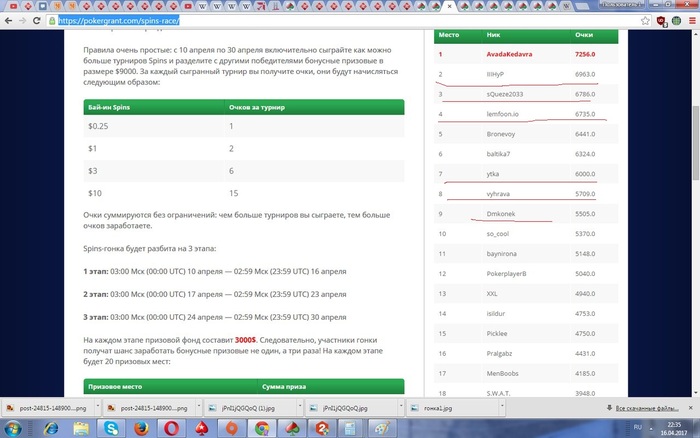The image size is (700, 438).
Task: Open the orange Origin taskbar icon
Action: pyautogui.click(x=232, y=429)
